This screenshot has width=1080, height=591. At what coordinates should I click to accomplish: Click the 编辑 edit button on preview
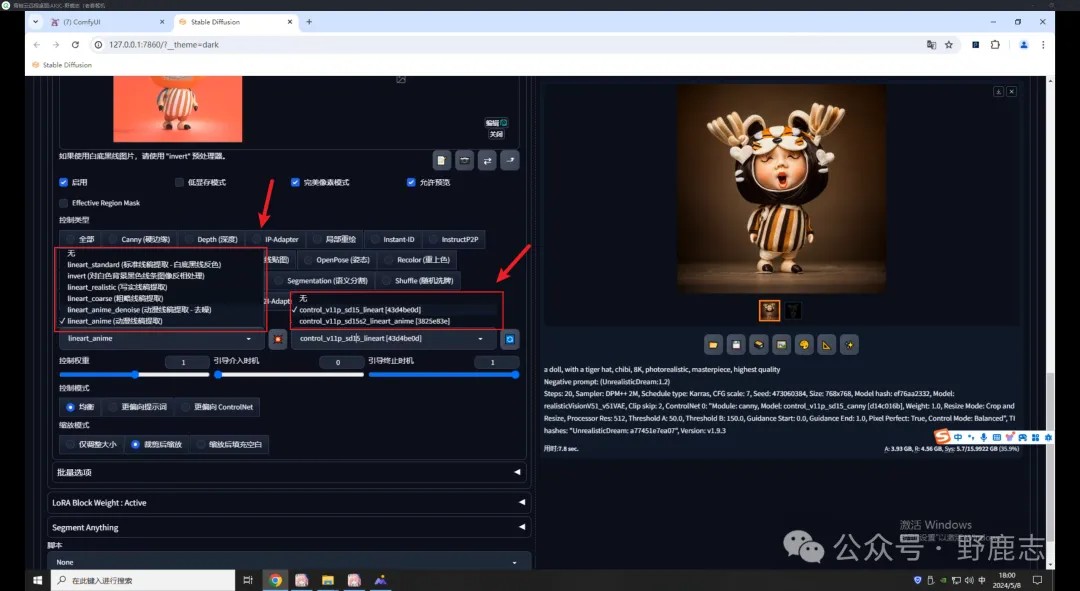coord(496,123)
